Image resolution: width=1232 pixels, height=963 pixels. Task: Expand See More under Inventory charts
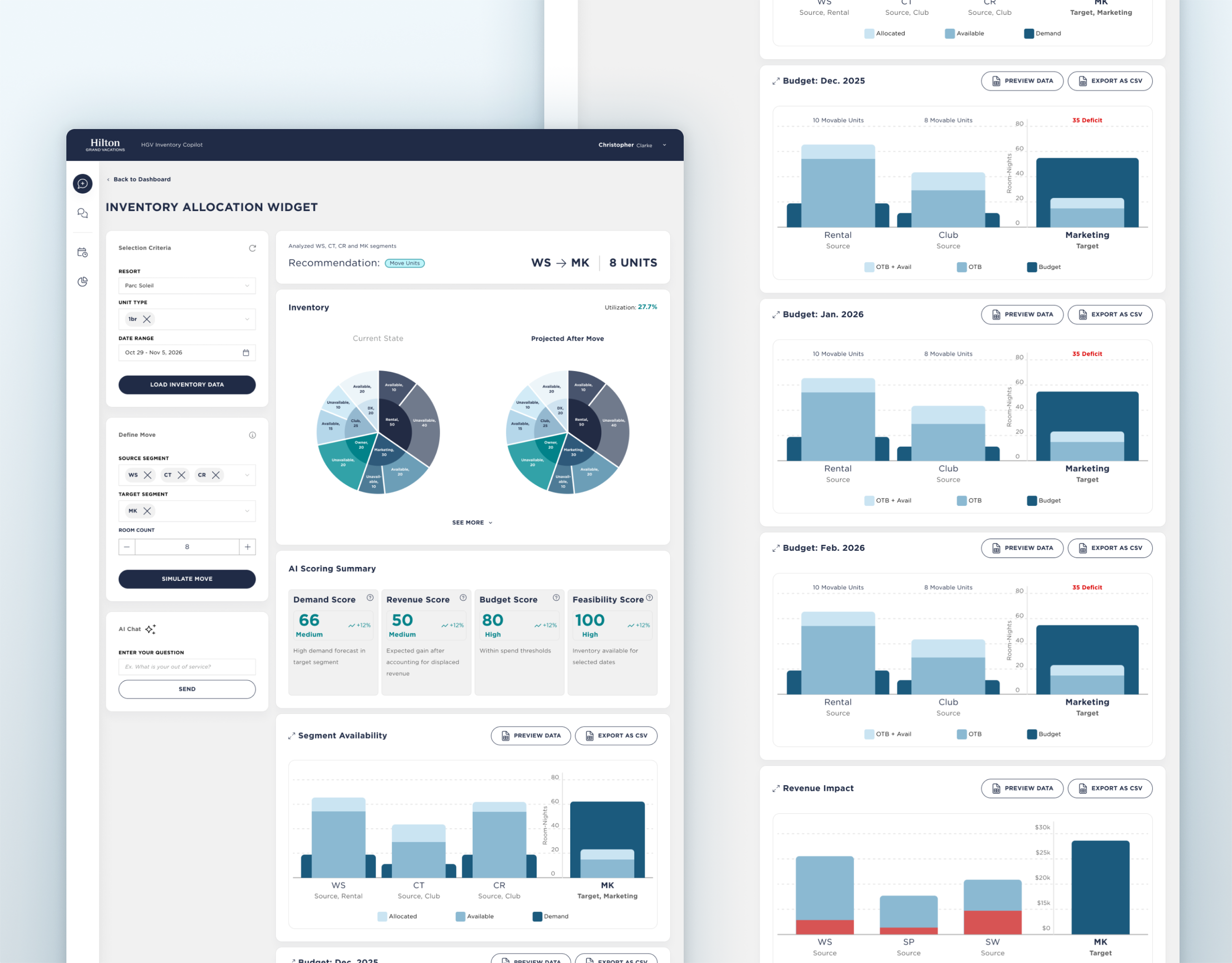(472, 523)
